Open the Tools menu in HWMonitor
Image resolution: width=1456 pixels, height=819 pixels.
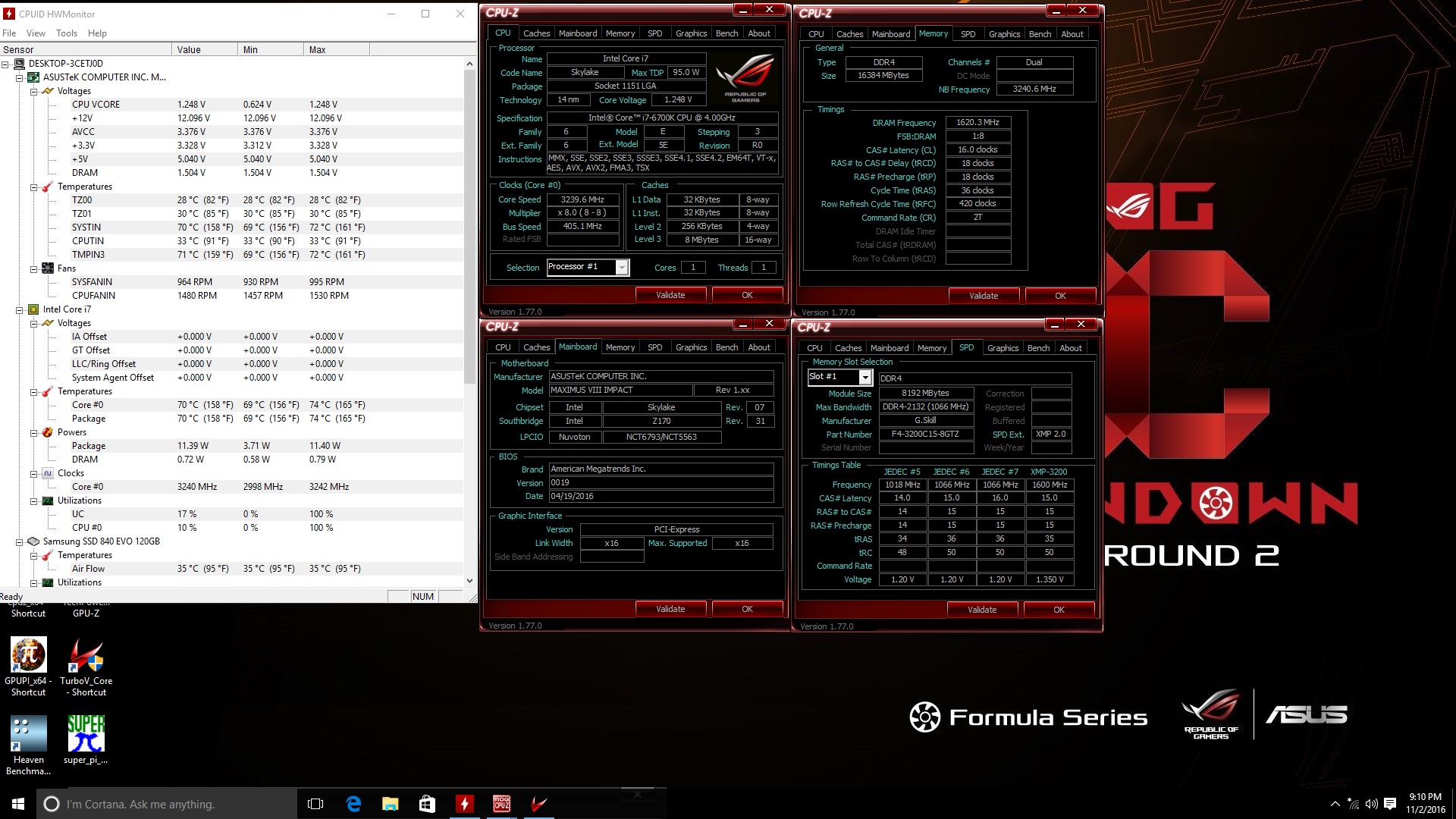click(x=67, y=33)
